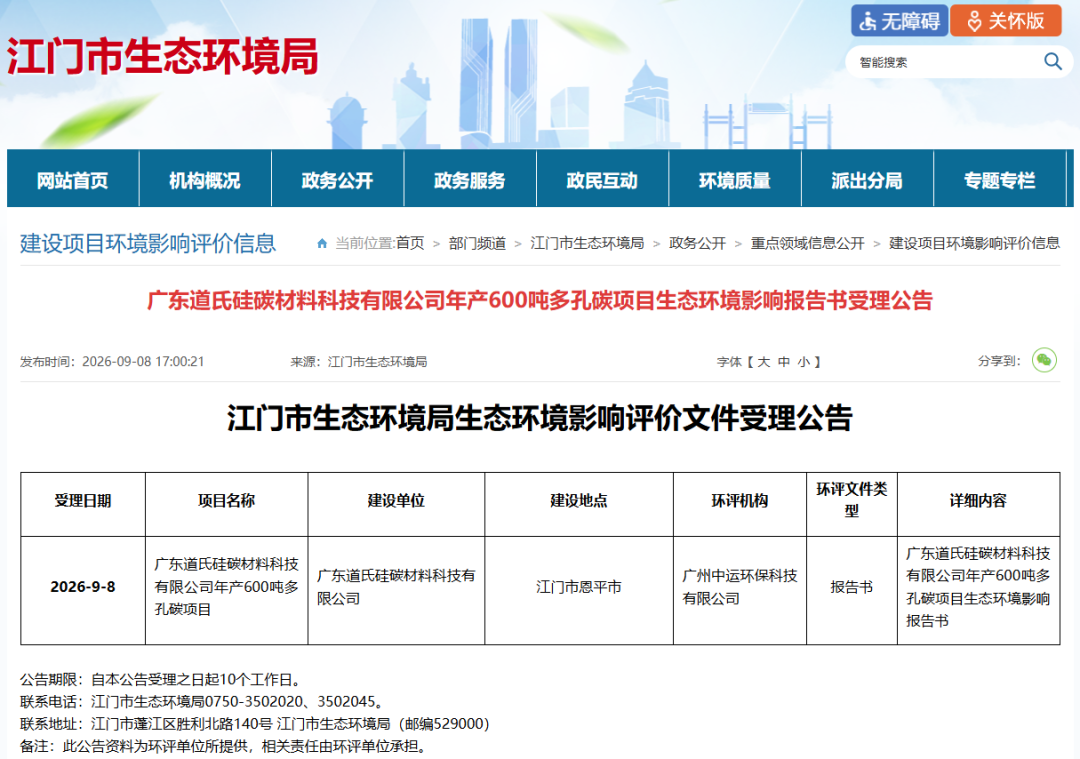The image size is (1080, 759).
Task: Switch to 关怀版 care mode
Action: click(1006, 21)
